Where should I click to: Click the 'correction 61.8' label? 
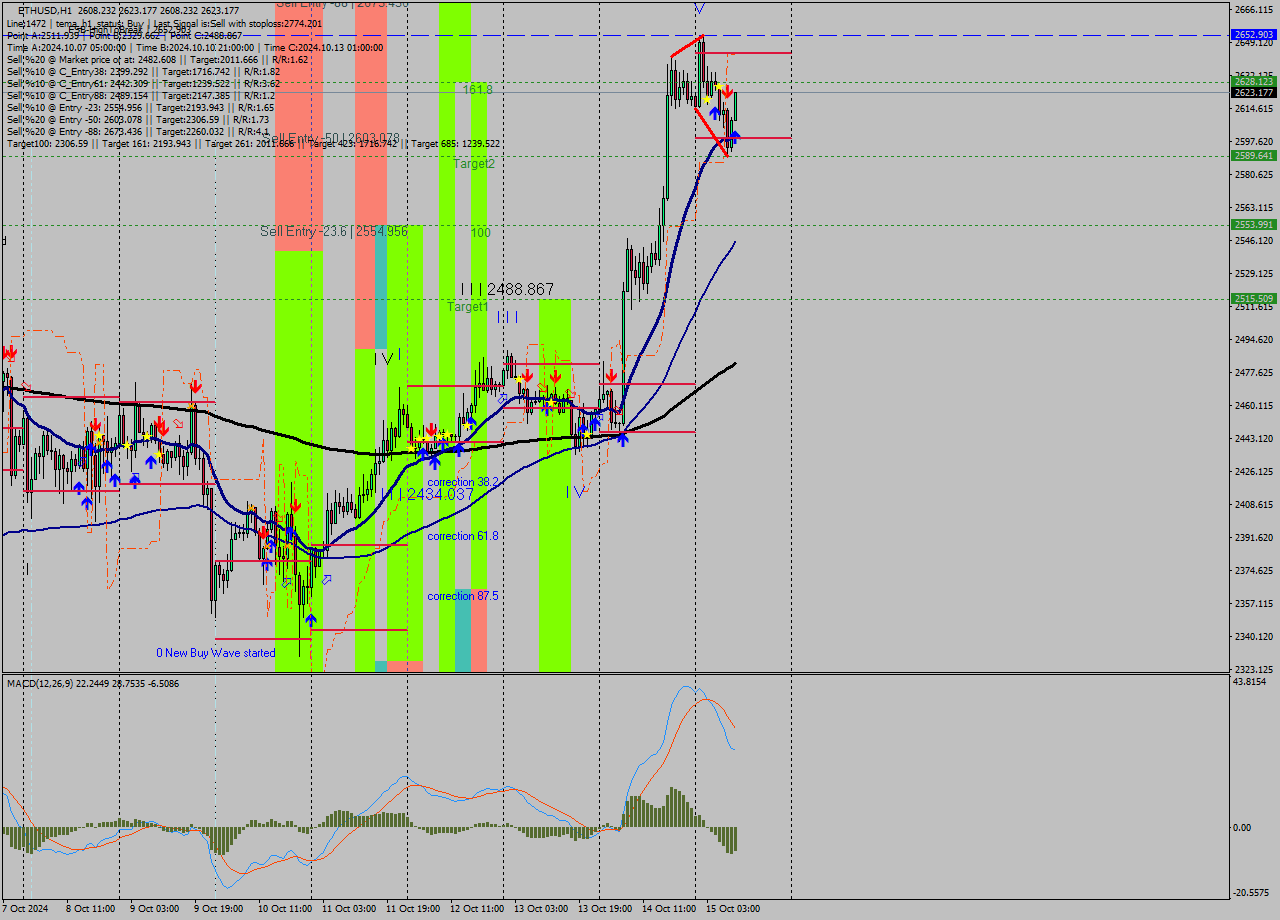(462, 536)
